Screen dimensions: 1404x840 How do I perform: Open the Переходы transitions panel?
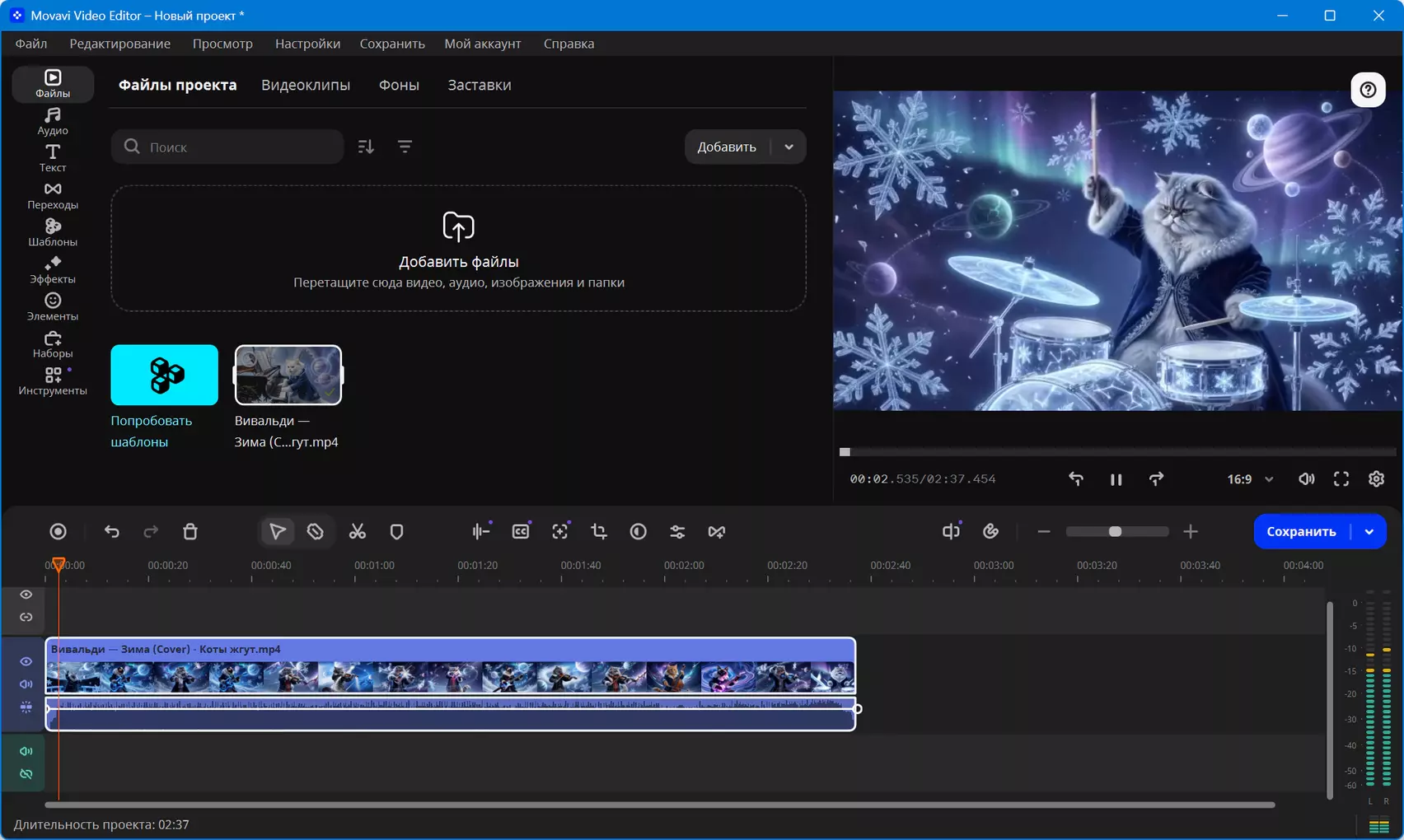pyautogui.click(x=53, y=196)
